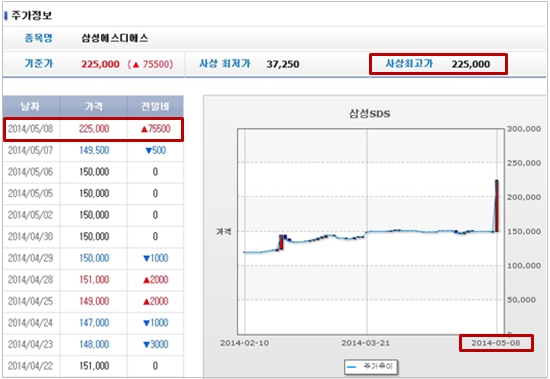Click the 151,000 price in the 2014/04/28 row
This screenshot has height=379, width=550.
point(94,280)
